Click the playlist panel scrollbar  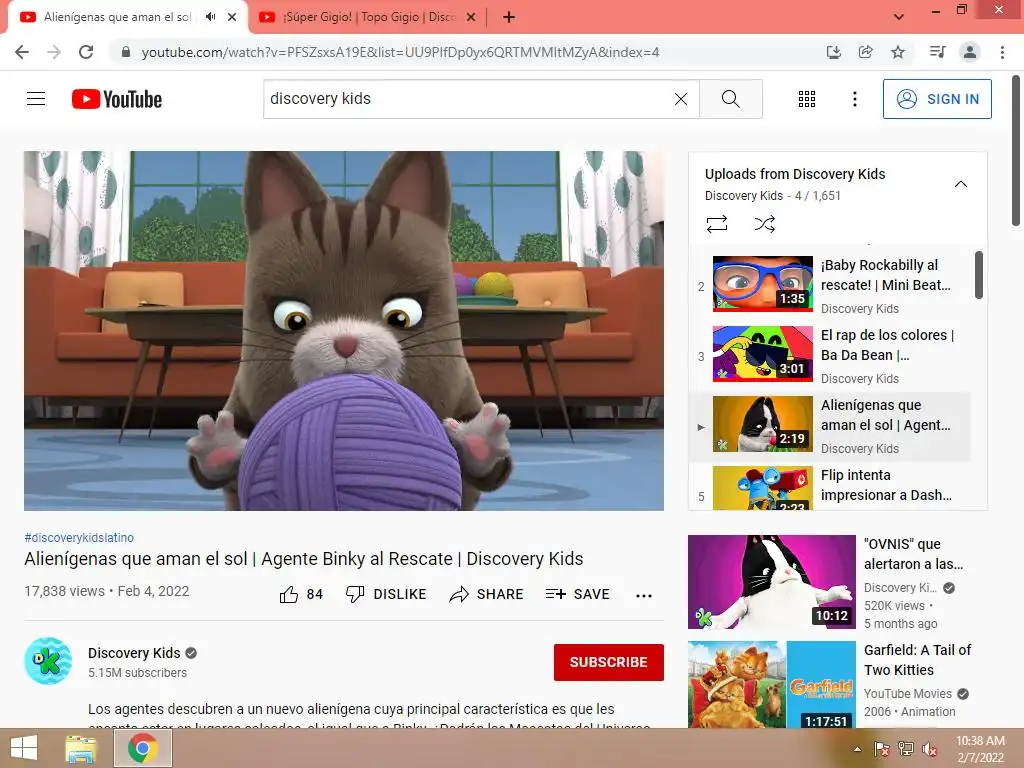point(978,275)
